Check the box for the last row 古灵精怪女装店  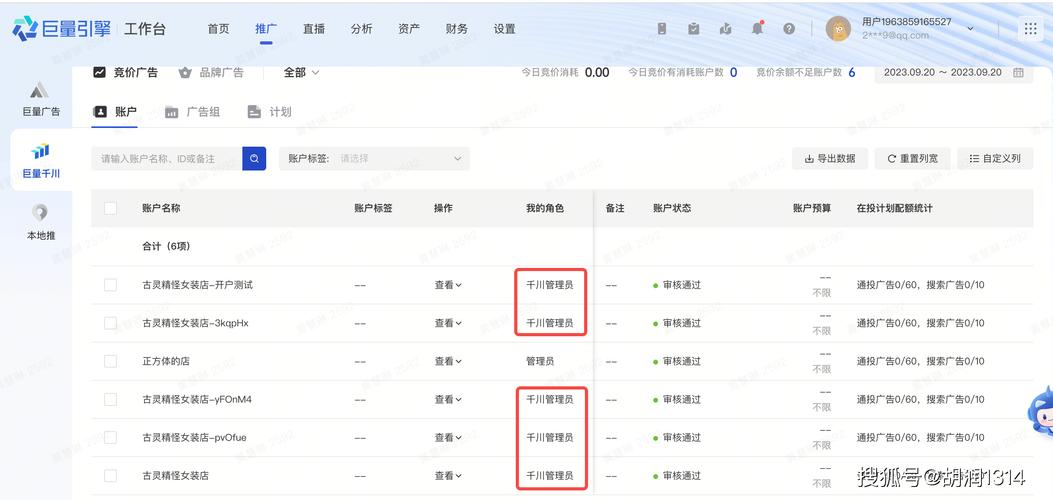coord(110,475)
